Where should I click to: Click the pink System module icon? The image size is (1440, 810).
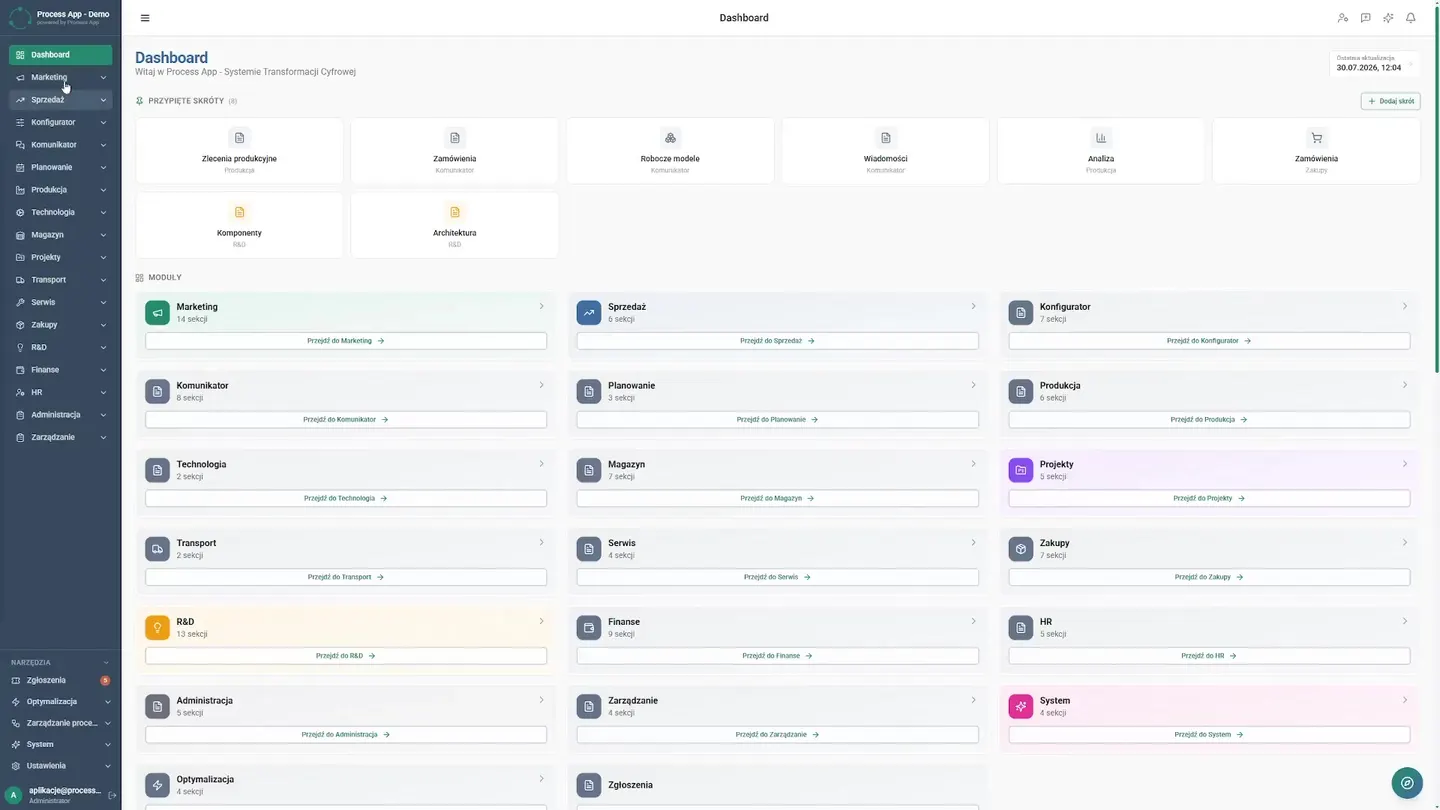pos(1021,706)
